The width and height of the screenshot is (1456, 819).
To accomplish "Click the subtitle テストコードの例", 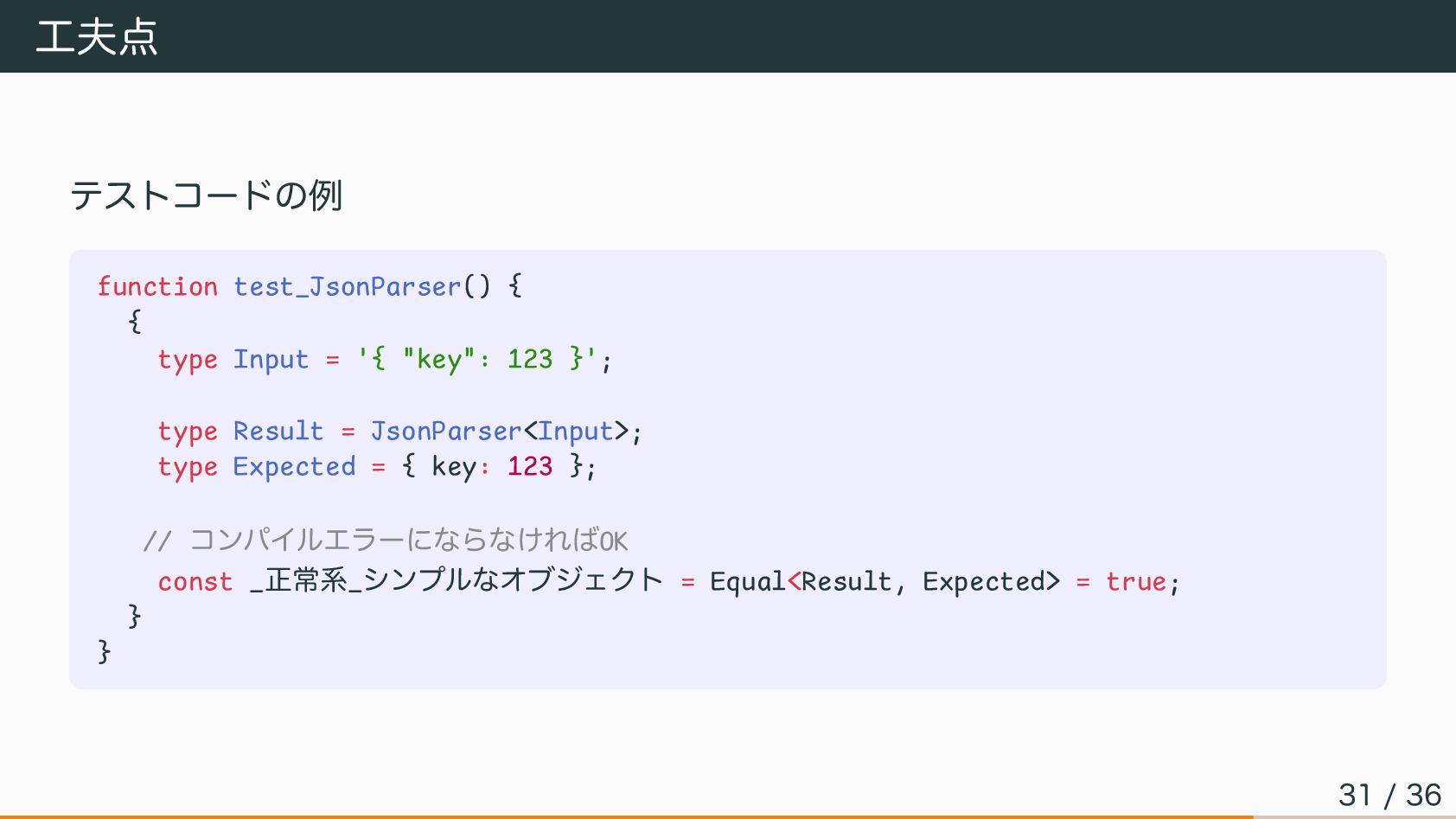I will (206, 195).
